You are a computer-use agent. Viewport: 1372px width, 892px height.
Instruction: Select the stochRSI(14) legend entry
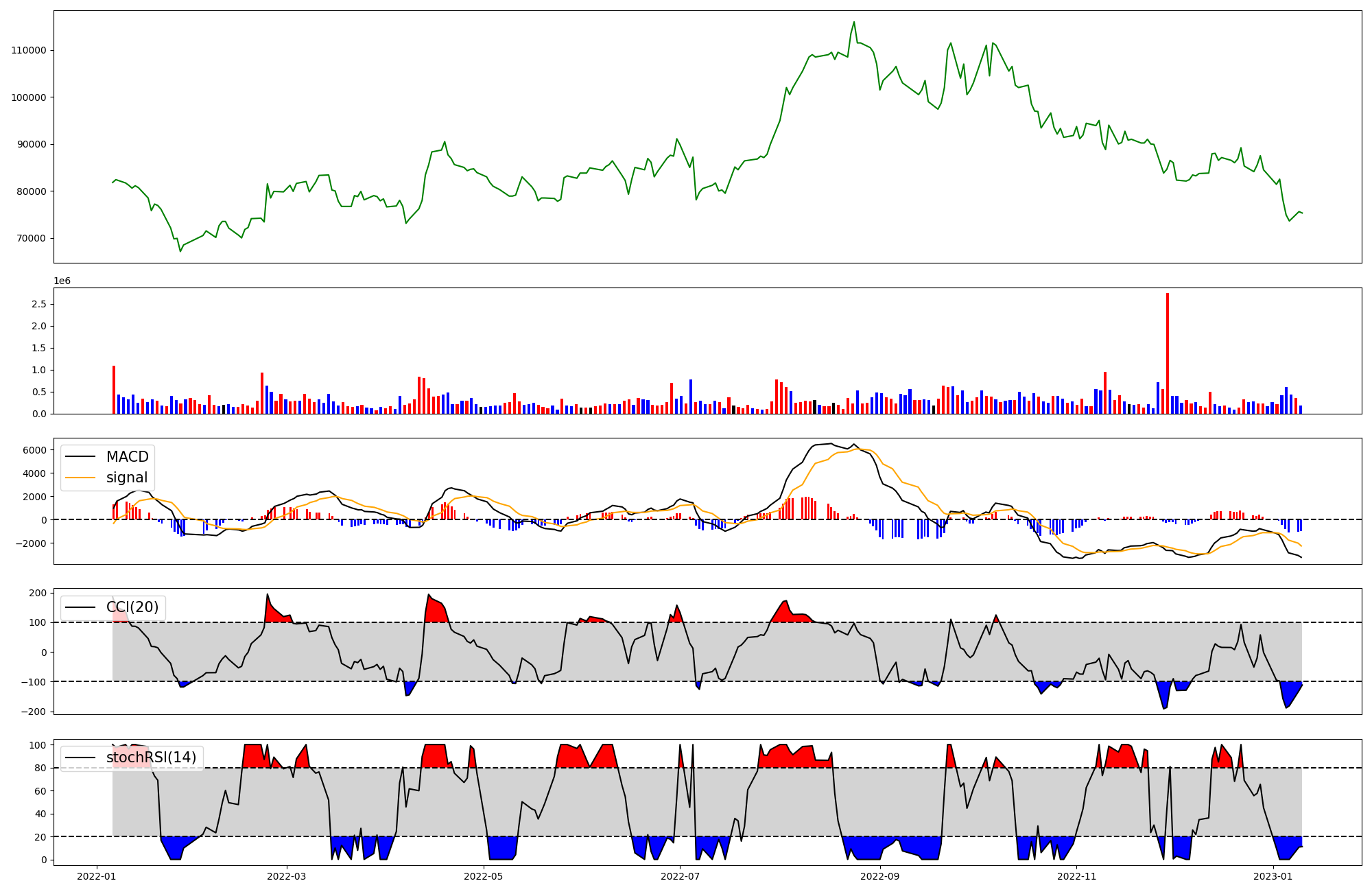[x=151, y=758]
